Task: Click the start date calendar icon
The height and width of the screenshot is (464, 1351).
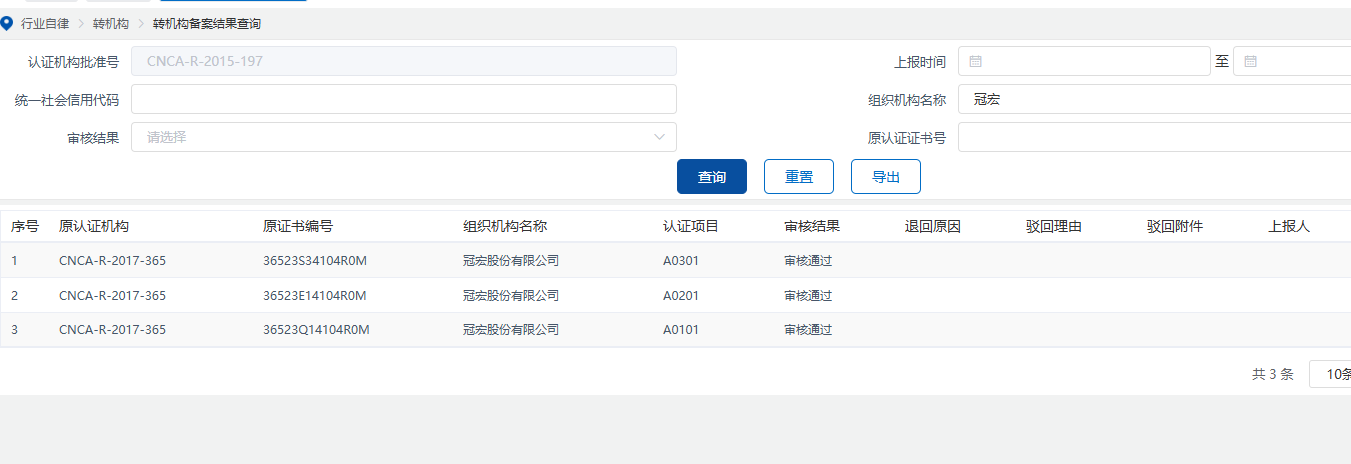Action: (976, 61)
